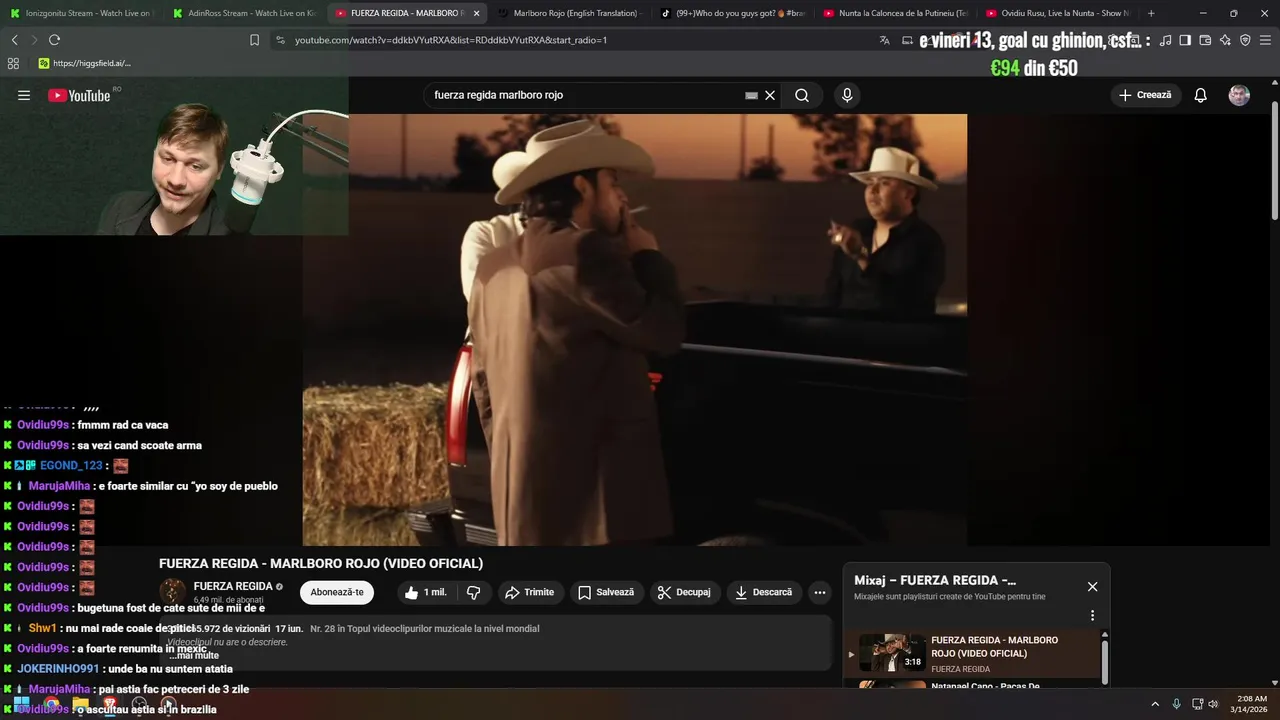Switch to 'Who do you guys got?' tab
The width and height of the screenshot is (1280, 720).
click(x=731, y=13)
